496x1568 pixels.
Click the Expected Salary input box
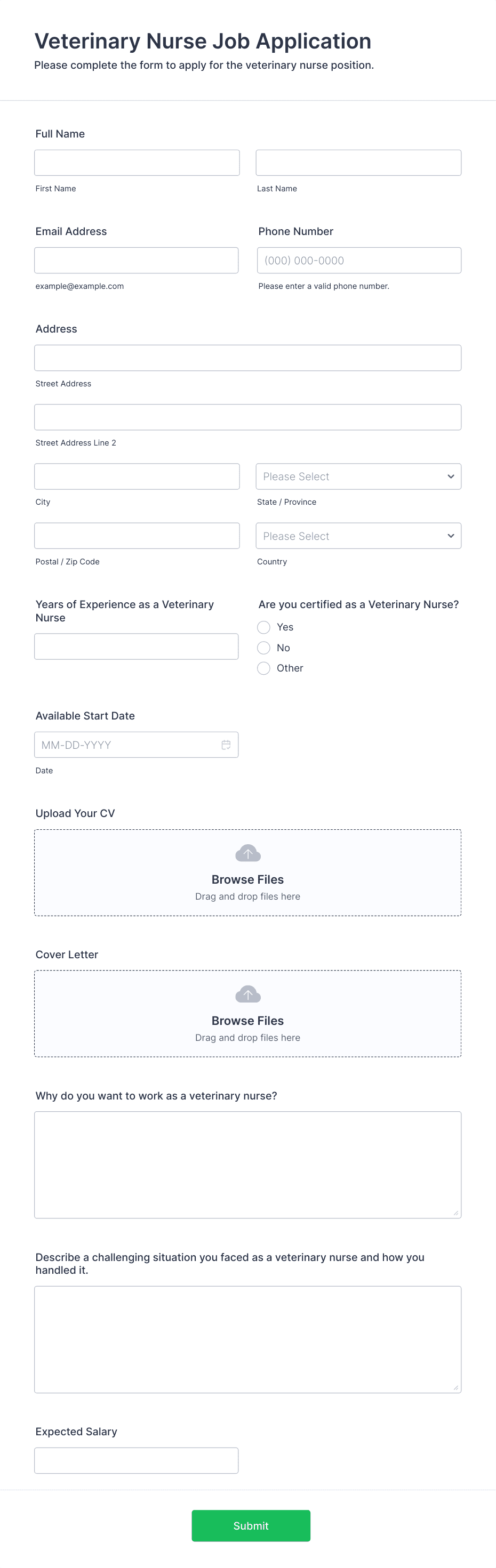(x=137, y=1461)
